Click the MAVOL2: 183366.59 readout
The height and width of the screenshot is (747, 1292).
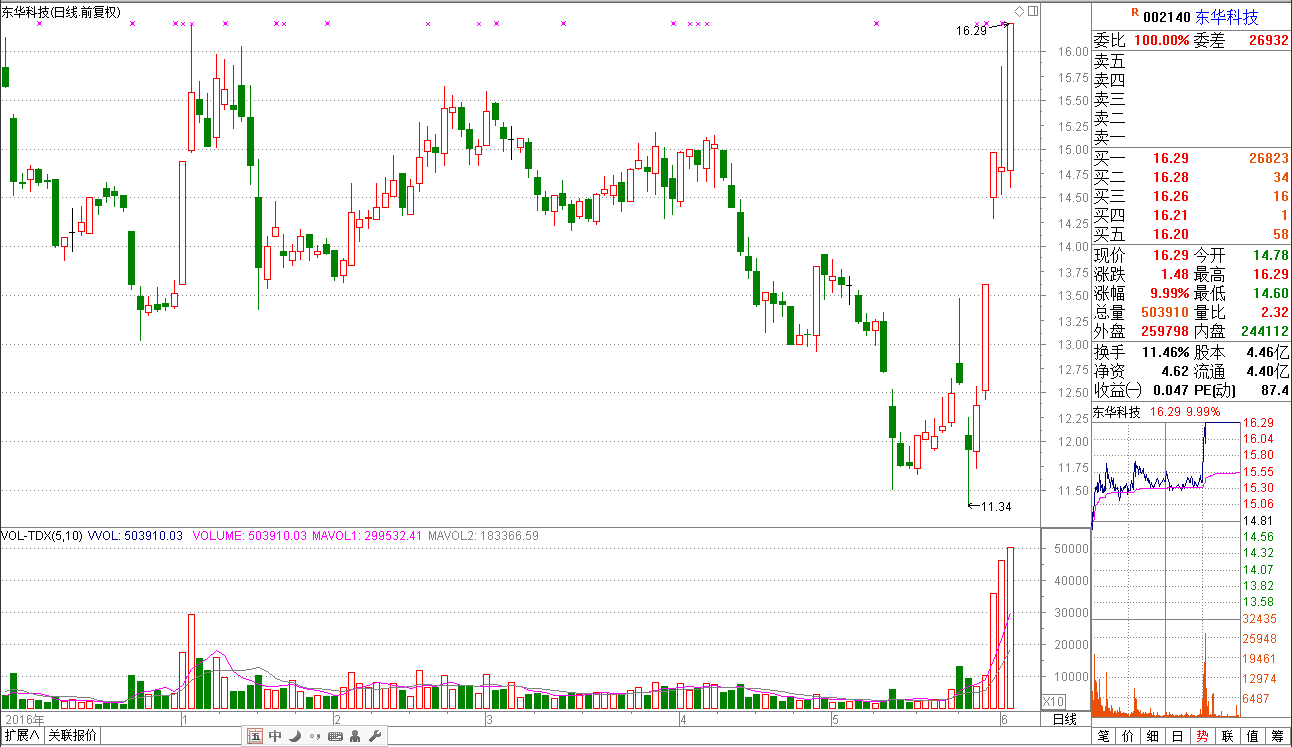click(x=483, y=536)
